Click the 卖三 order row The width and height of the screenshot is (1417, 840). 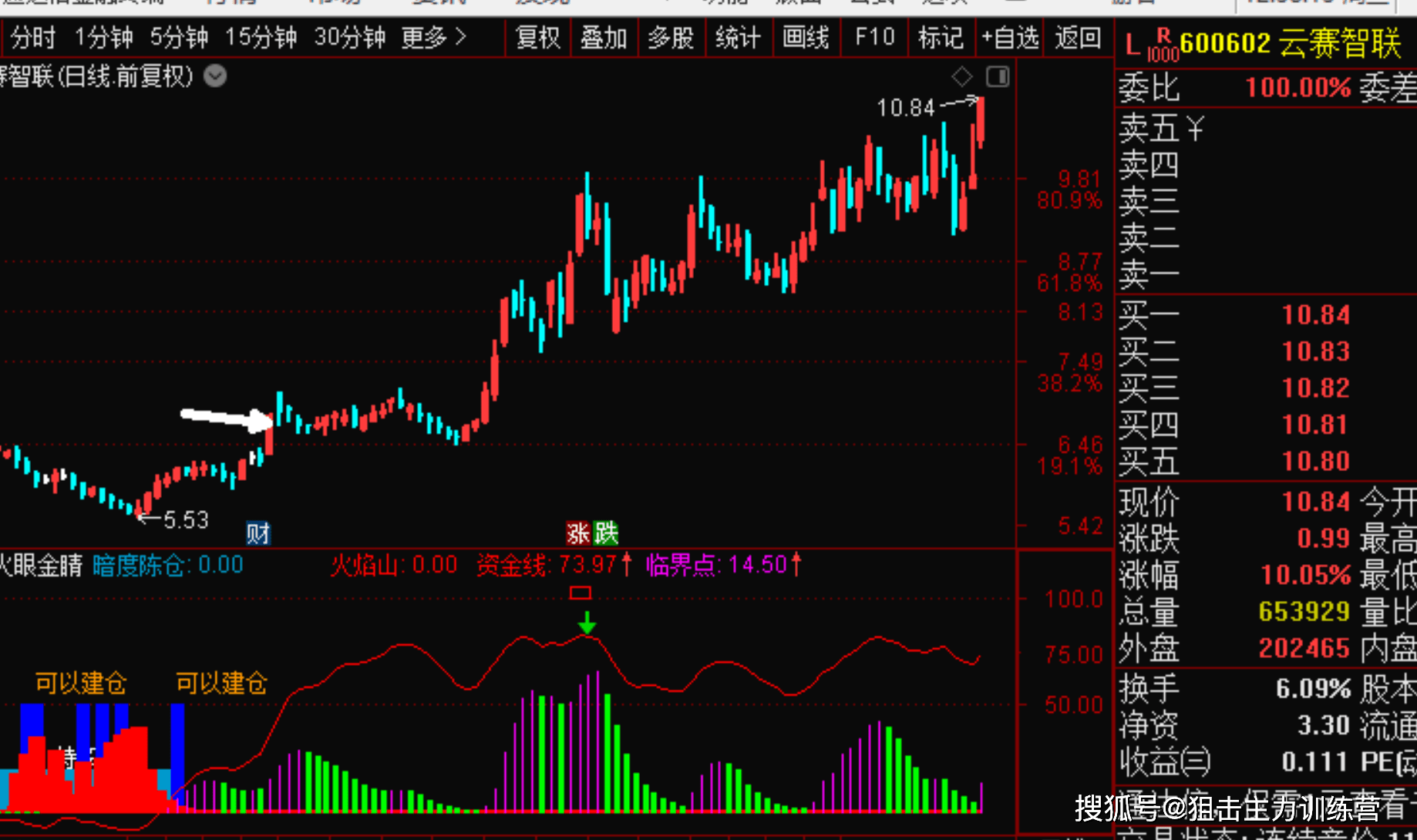tap(1265, 201)
